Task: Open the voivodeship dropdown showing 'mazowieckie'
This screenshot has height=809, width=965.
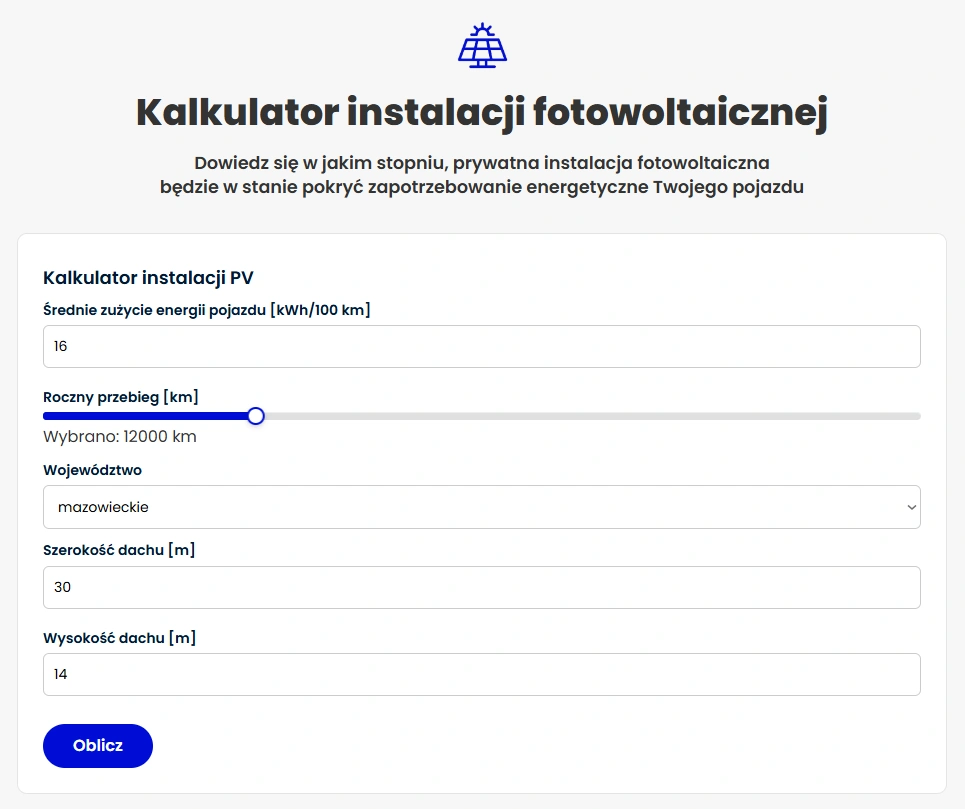Action: (x=470, y=507)
